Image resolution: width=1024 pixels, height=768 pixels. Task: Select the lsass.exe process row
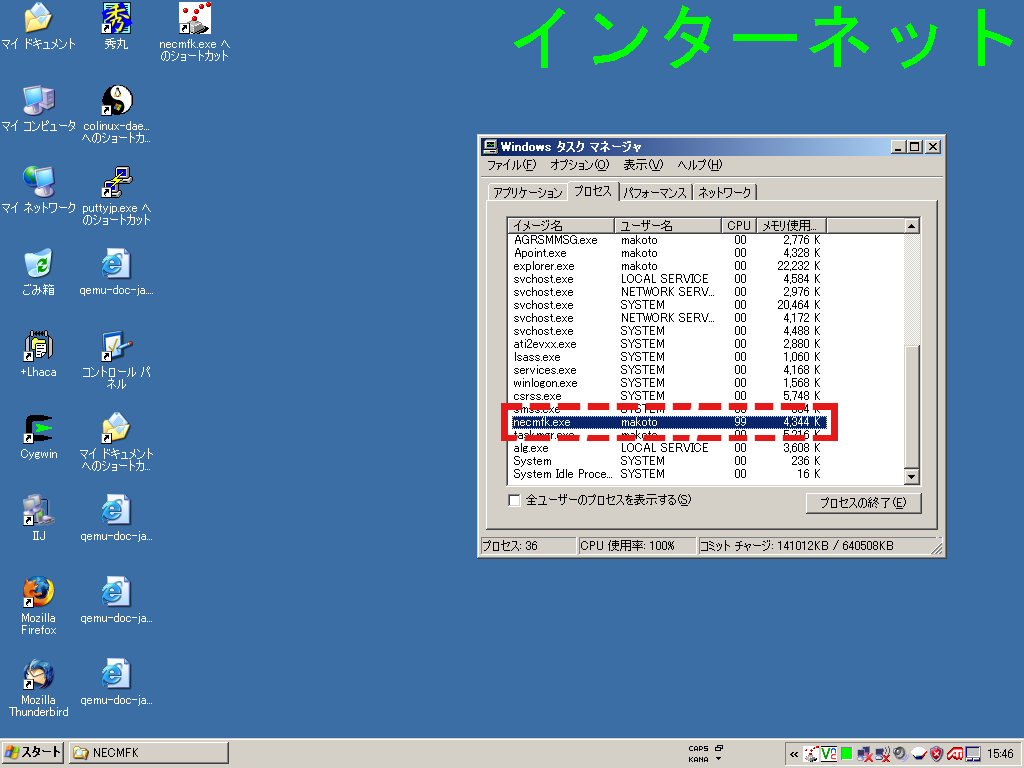coord(666,357)
